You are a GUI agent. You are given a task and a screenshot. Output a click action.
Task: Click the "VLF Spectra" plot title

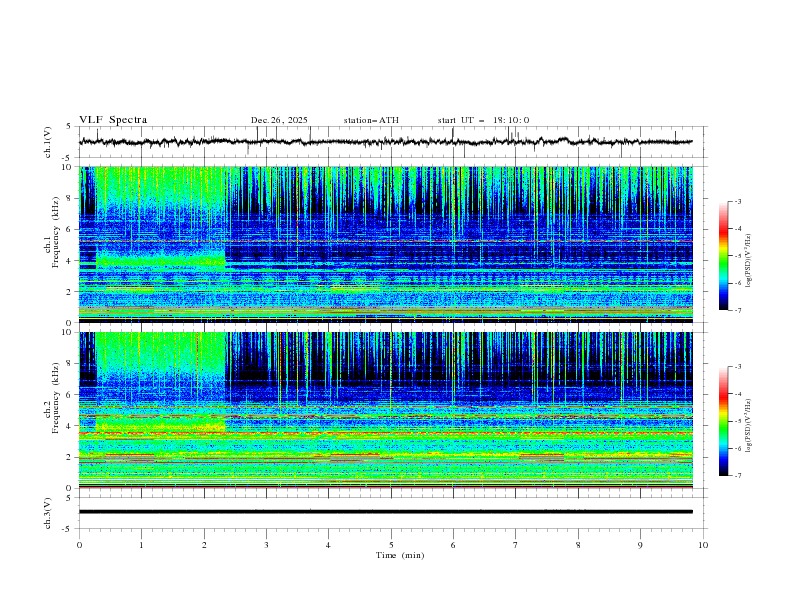click(113, 120)
